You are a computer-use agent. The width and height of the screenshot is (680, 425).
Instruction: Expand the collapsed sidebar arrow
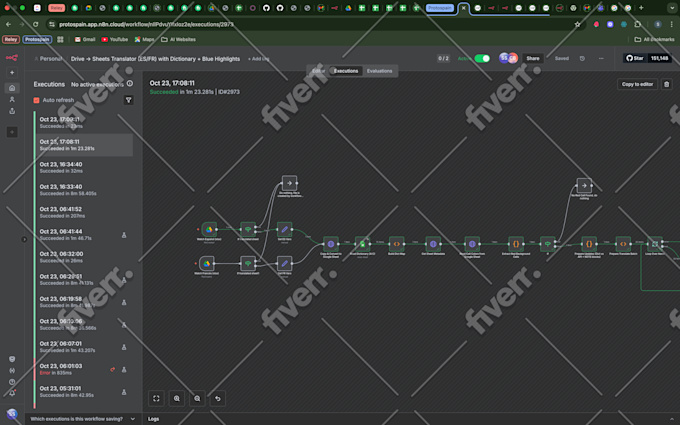click(x=24, y=239)
